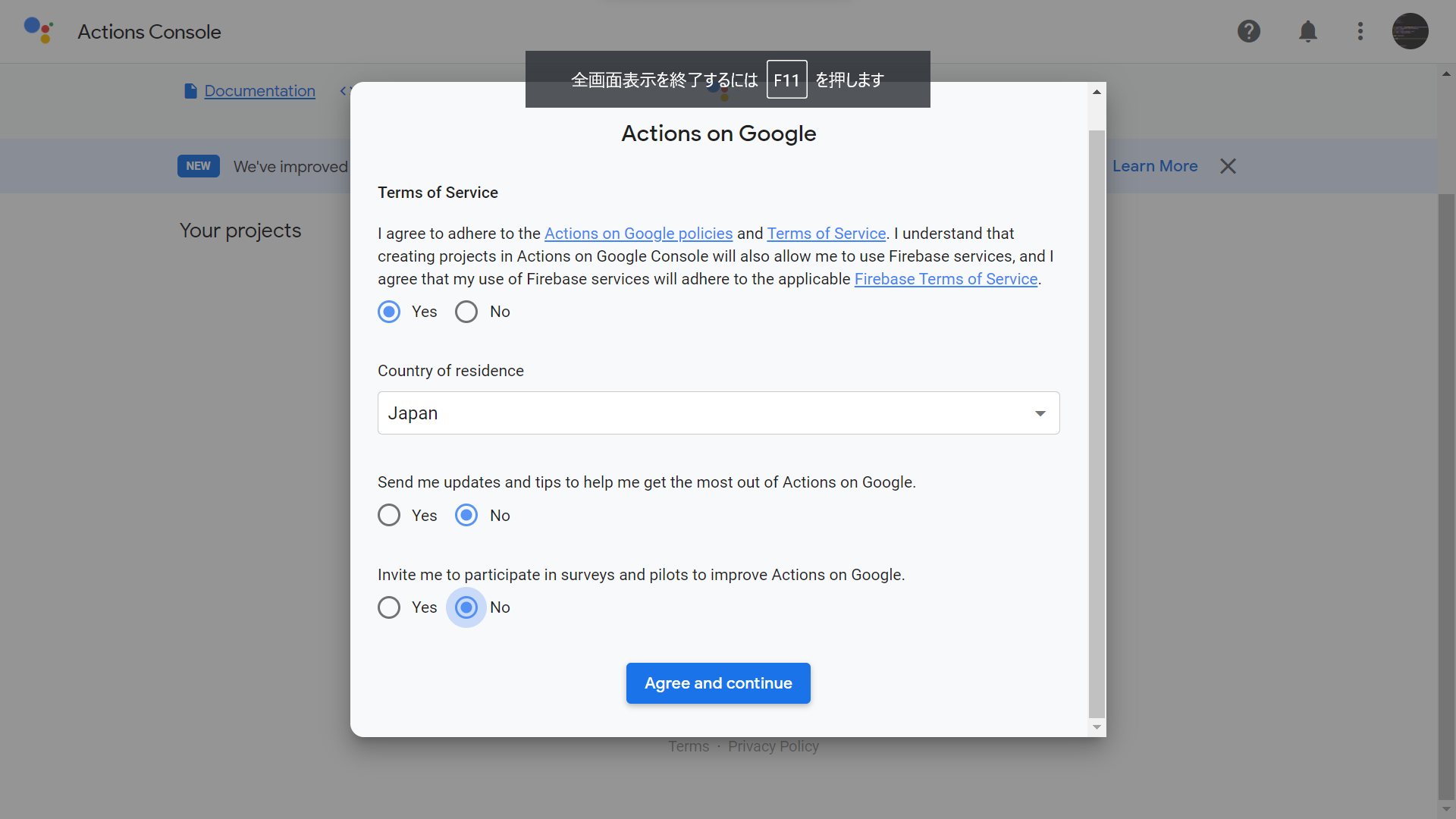Image resolution: width=1456 pixels, height=819 pixels.
Task: Open the three-dot more options menu
Action: pos(1360,31)
